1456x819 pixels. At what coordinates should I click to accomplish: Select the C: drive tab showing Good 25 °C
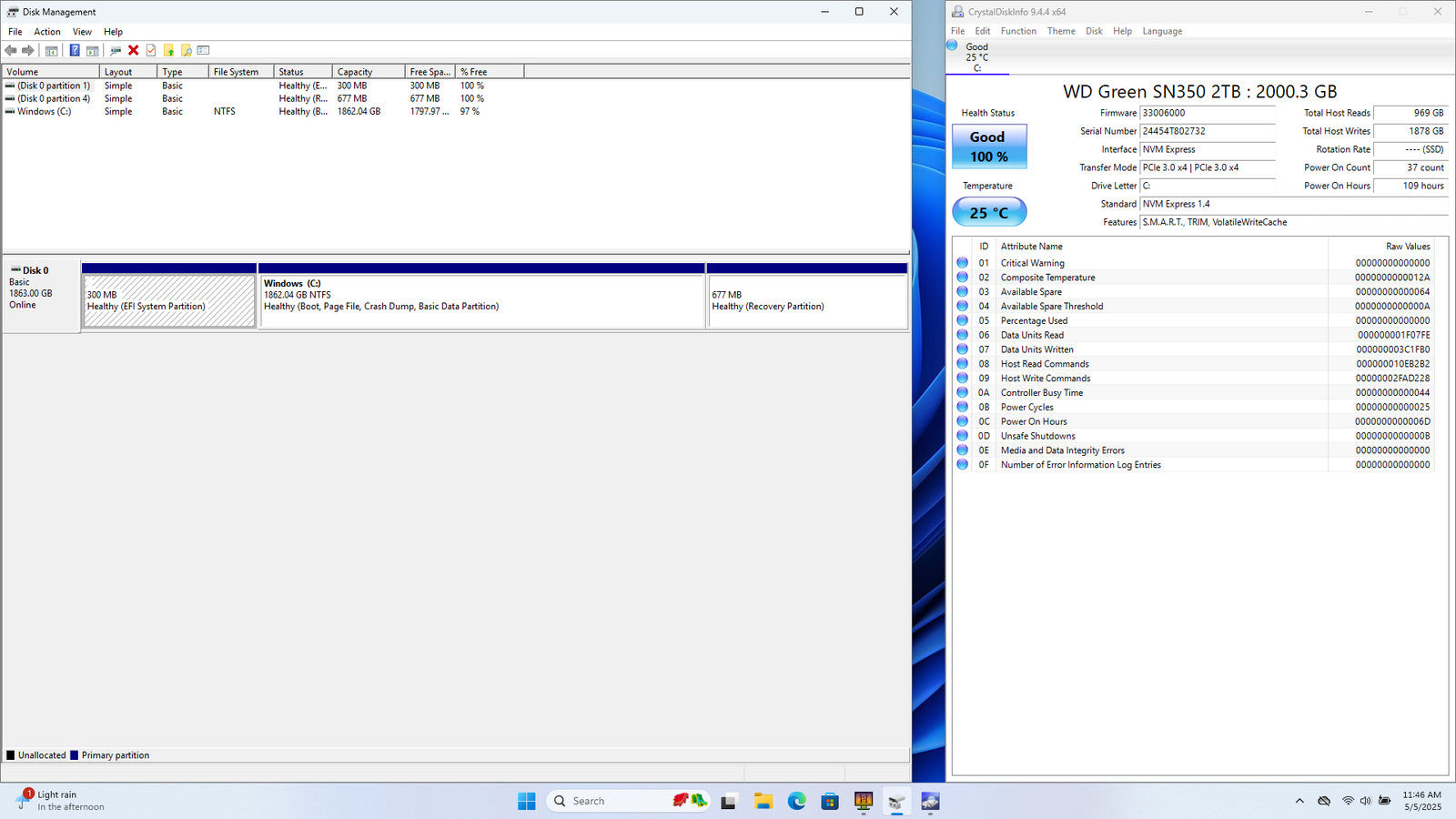[977, 56]
